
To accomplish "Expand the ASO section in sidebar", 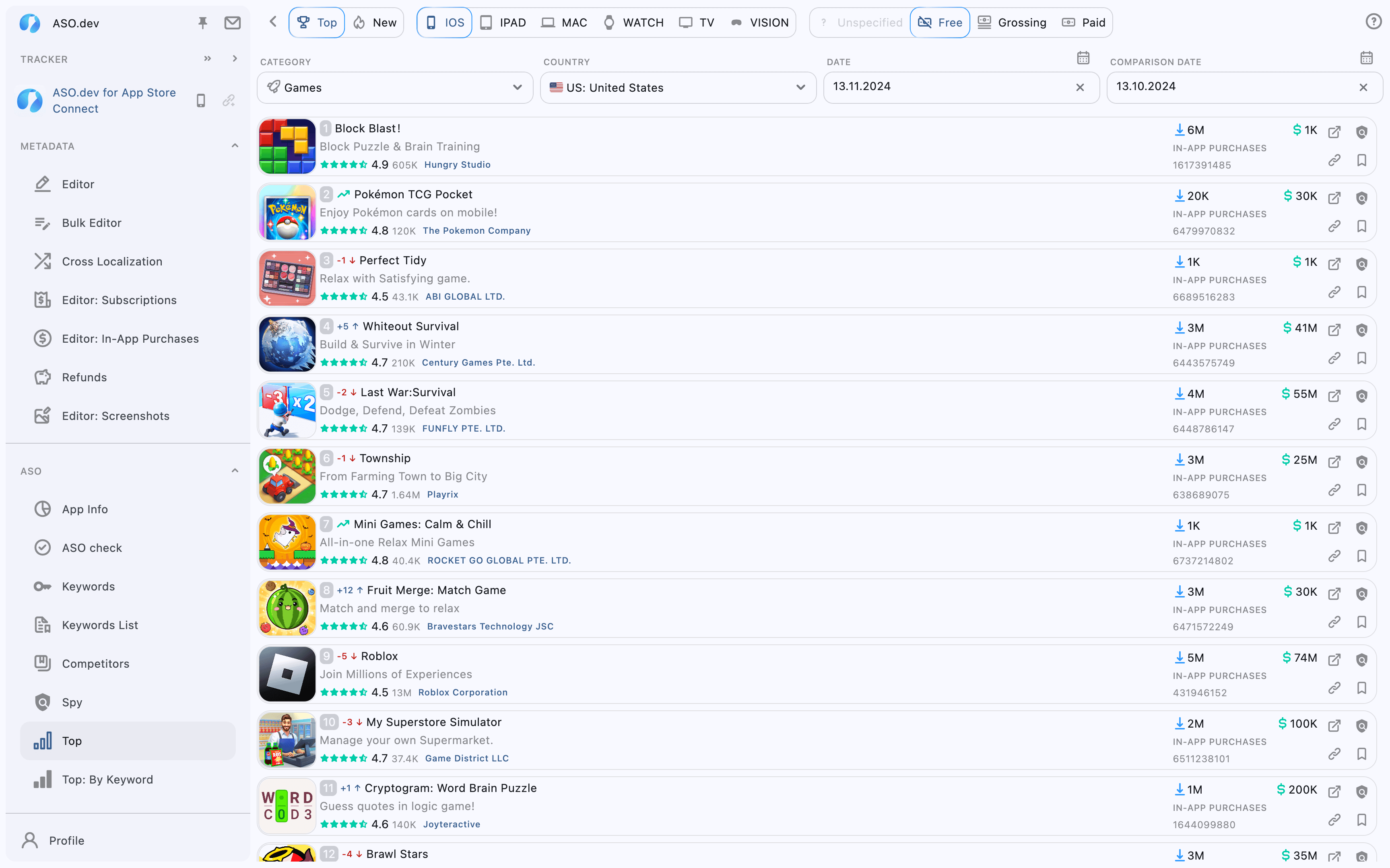I will click(x=234, y=470).
